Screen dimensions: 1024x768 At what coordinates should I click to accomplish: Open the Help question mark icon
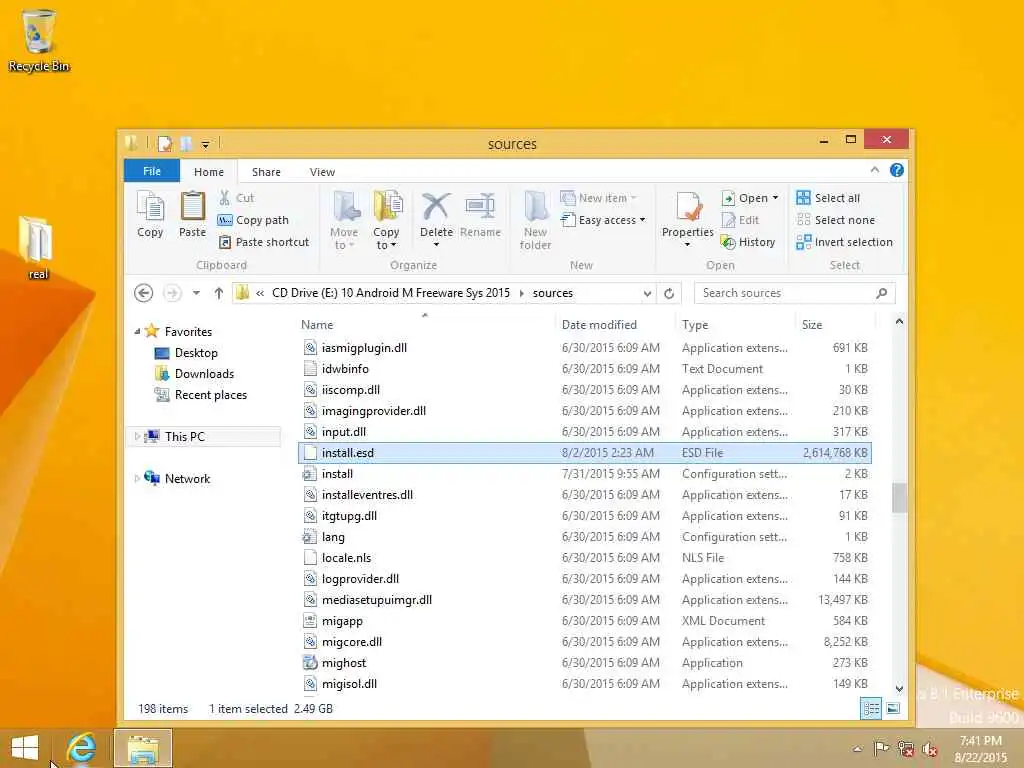coord(897,170)
